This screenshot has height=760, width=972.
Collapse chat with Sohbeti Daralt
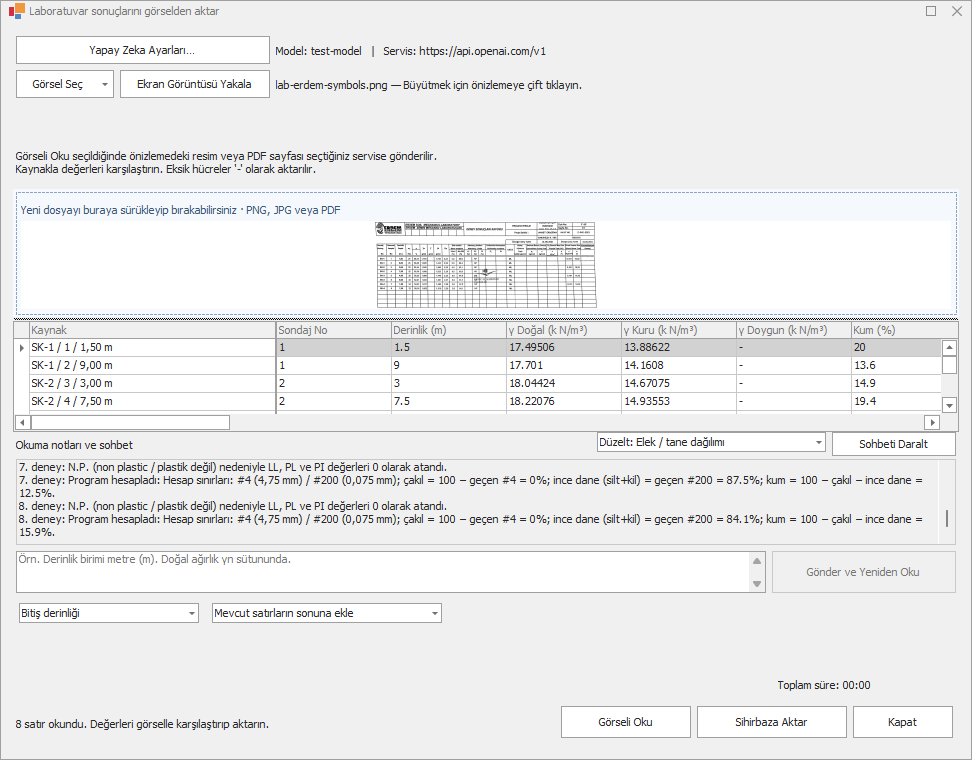pos(893,444)
